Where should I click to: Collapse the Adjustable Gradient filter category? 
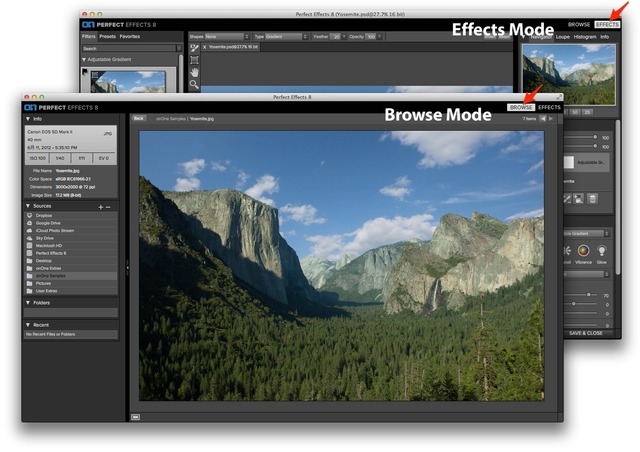point(84,60)
